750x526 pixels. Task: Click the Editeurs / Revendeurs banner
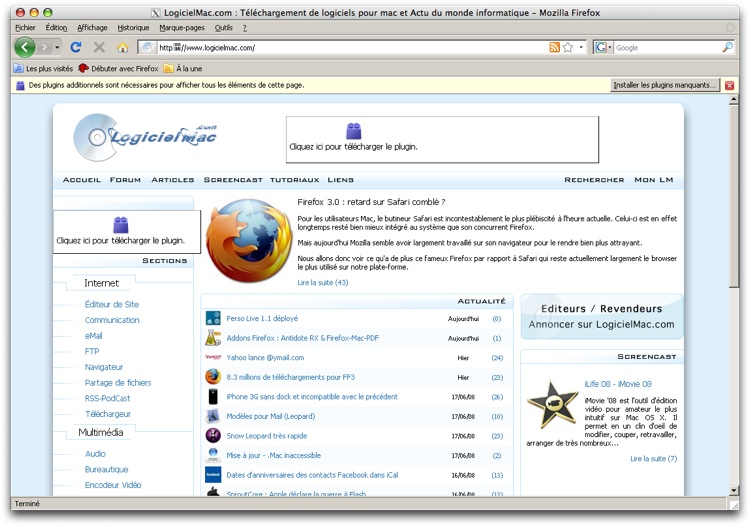[x=602, y=317]
